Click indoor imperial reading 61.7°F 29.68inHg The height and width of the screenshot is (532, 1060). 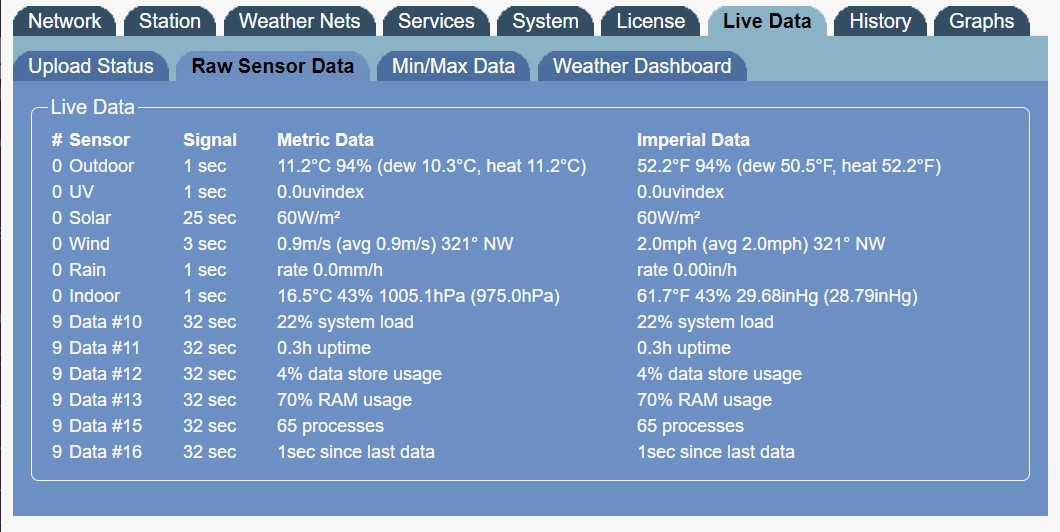pyautogui.click(x=777, y=296)
